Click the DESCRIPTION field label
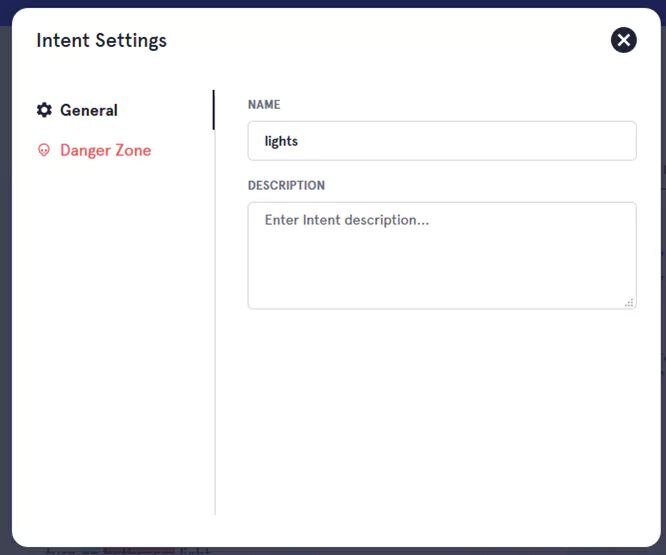The height and width of the screenshot is (555, 666). point(286,185)
